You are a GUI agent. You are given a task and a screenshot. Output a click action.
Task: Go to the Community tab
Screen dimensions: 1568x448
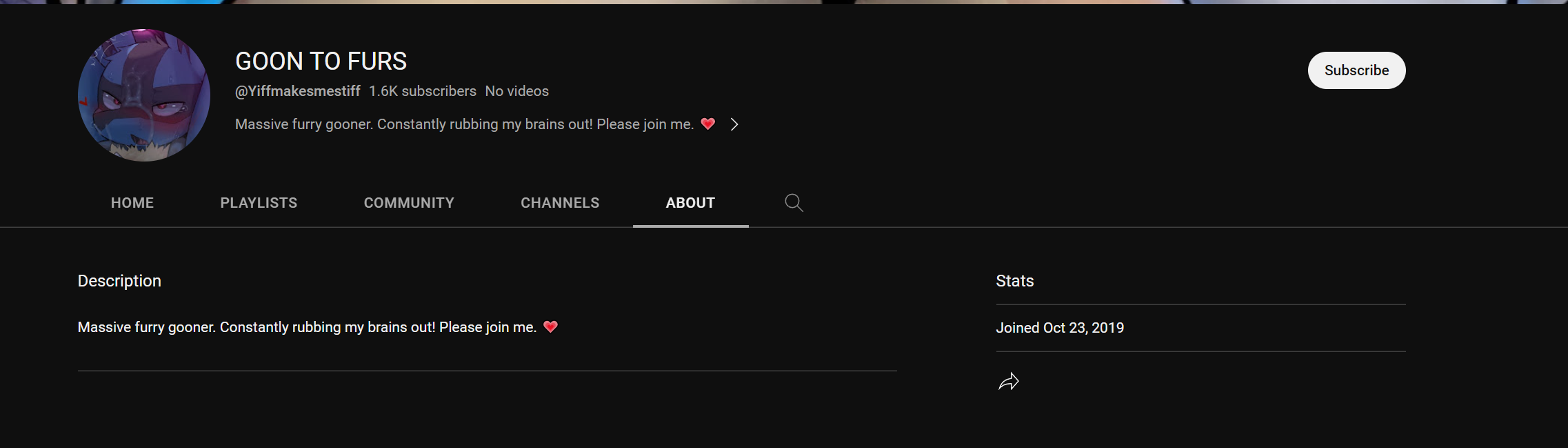pos(409,203)
